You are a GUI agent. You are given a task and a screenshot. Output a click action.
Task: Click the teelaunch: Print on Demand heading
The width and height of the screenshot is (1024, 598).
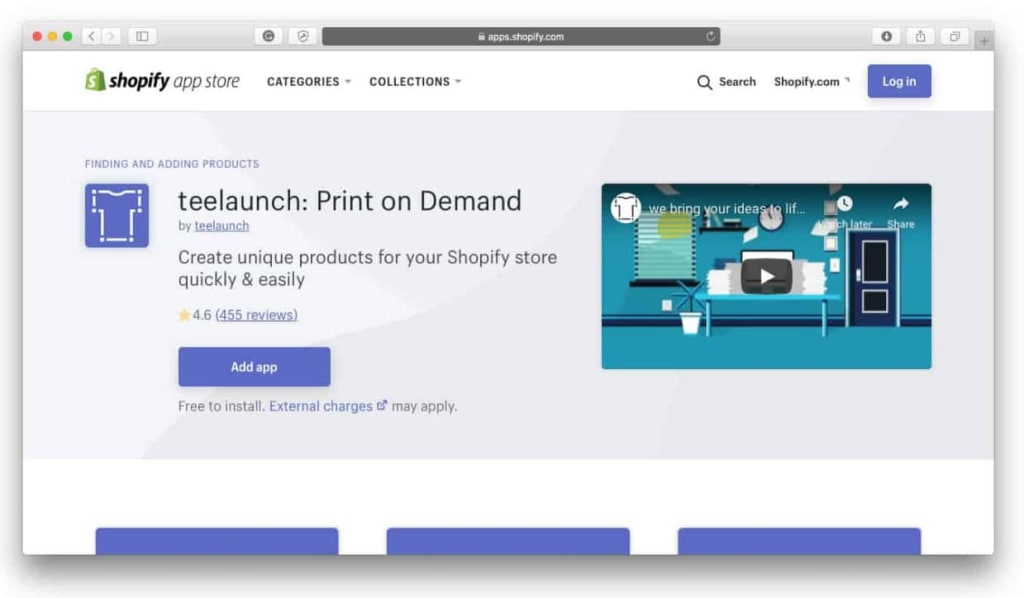[350, 201]
